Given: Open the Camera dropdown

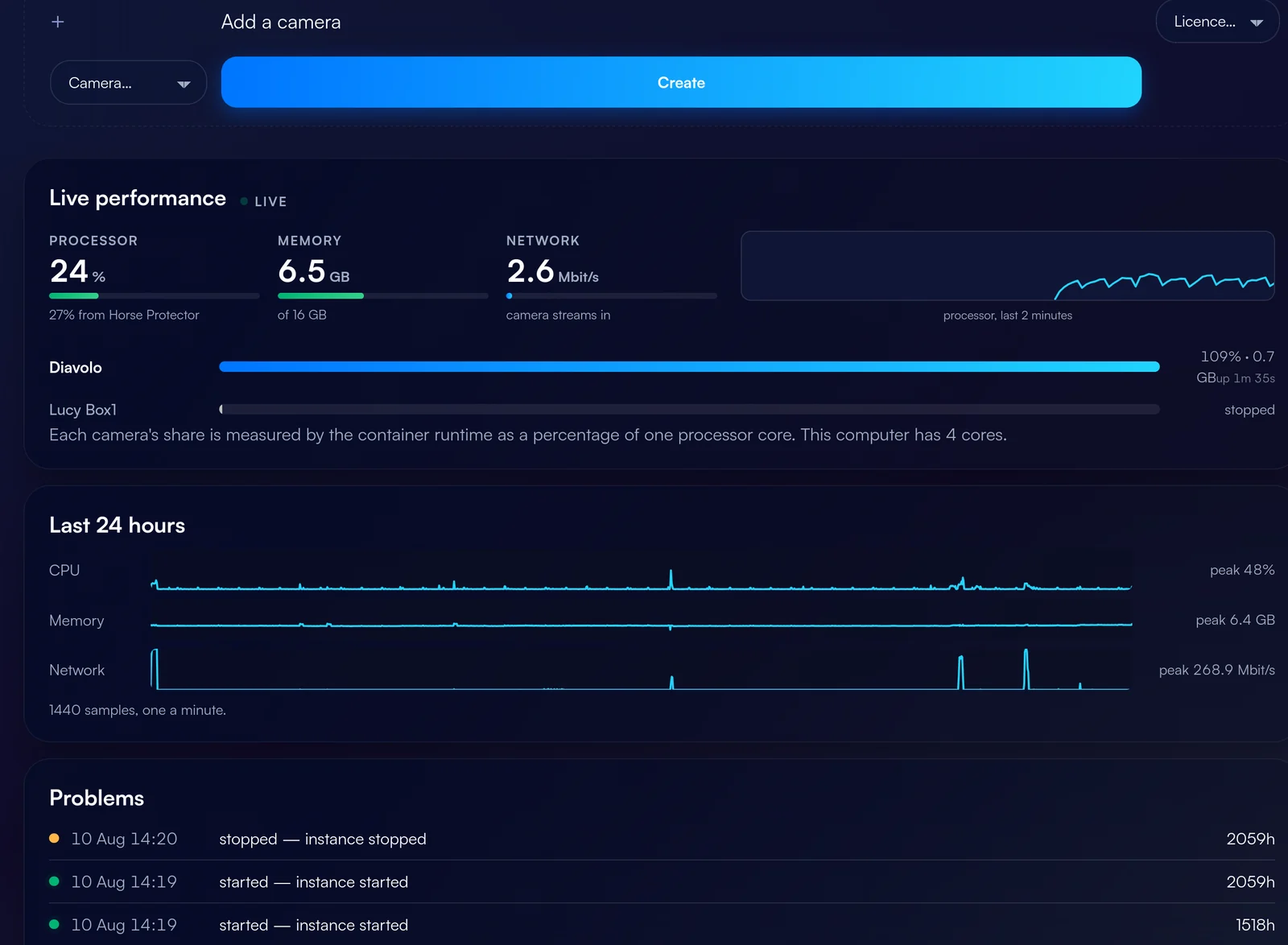Looking at the screenshot, I should tap(128, 83).
